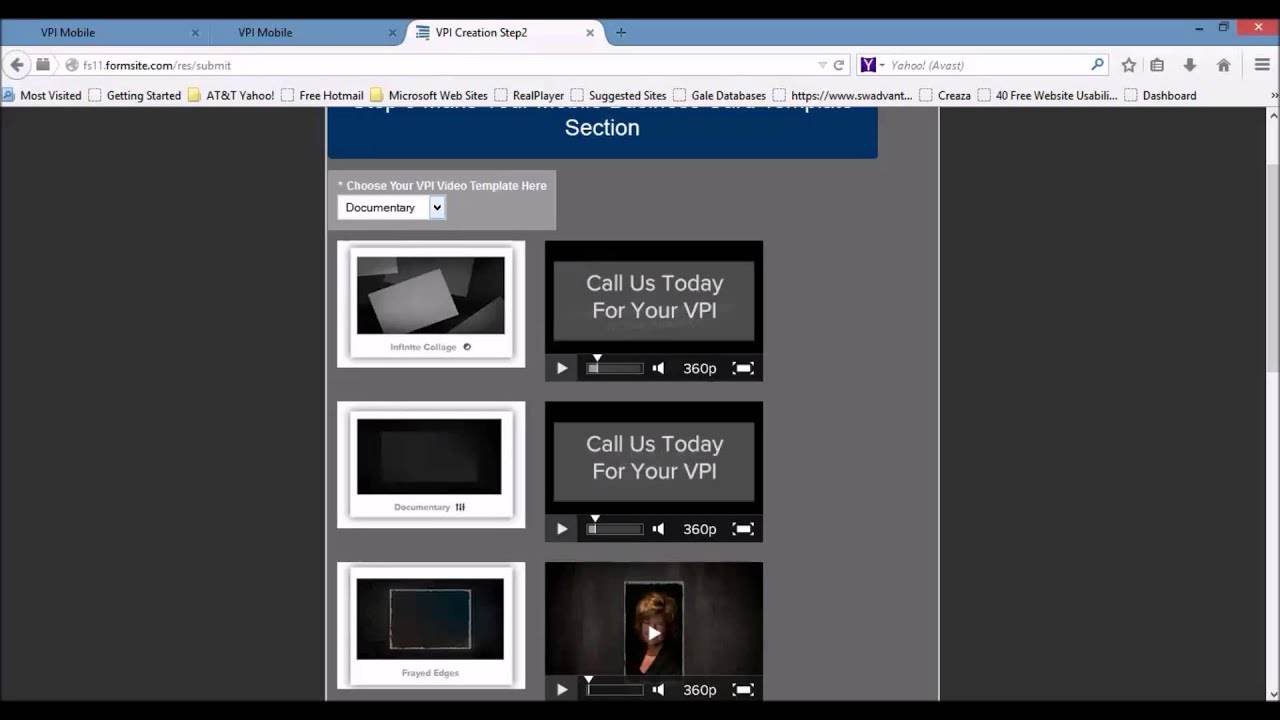
Task: Open a new browser tab
Action: tap(620, 32)
